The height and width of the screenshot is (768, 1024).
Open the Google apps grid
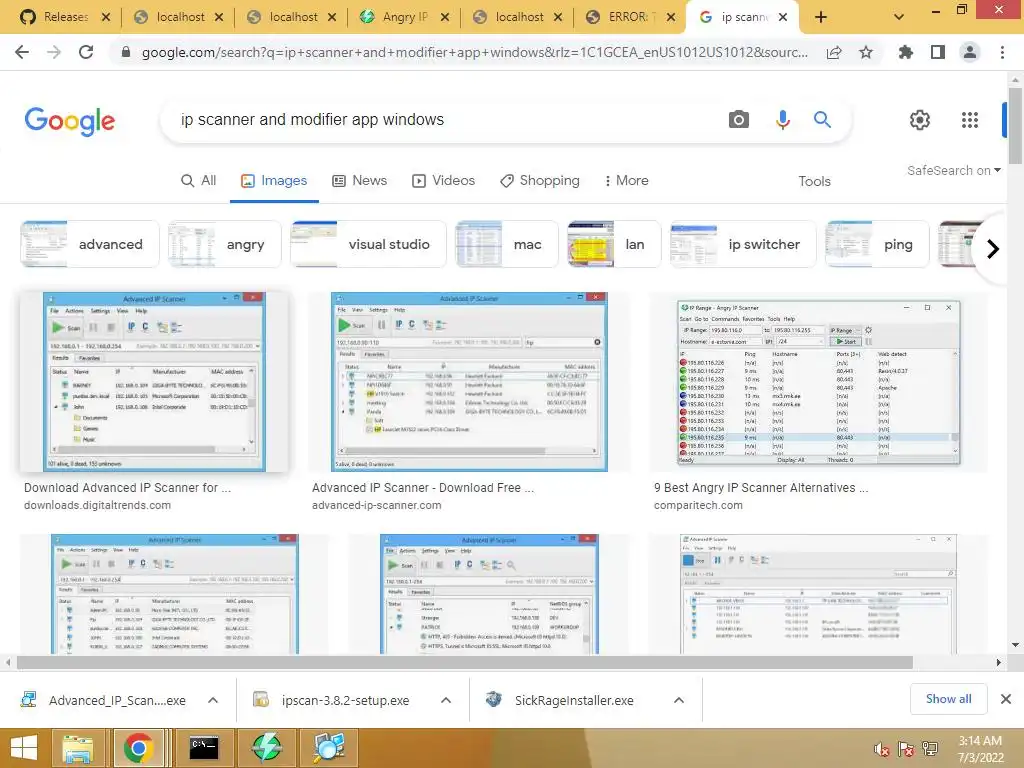click(x=970, y=120)
